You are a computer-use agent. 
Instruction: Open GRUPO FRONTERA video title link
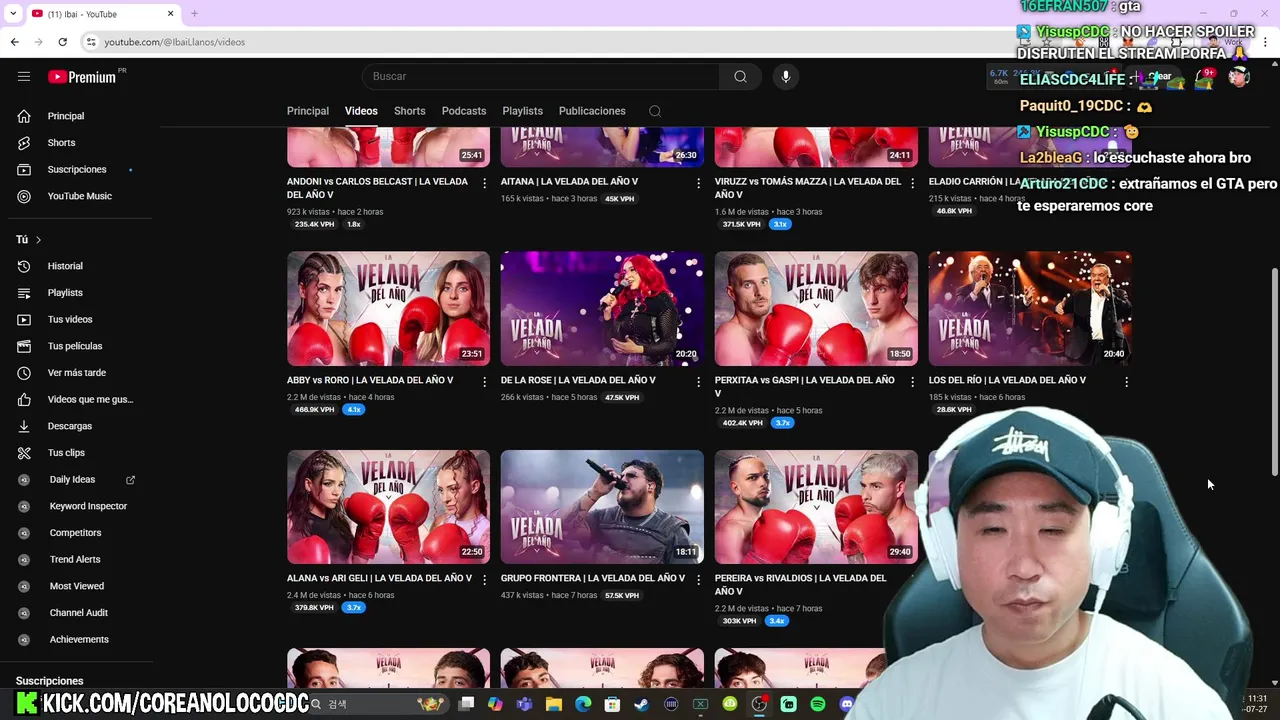click(593, 578)
